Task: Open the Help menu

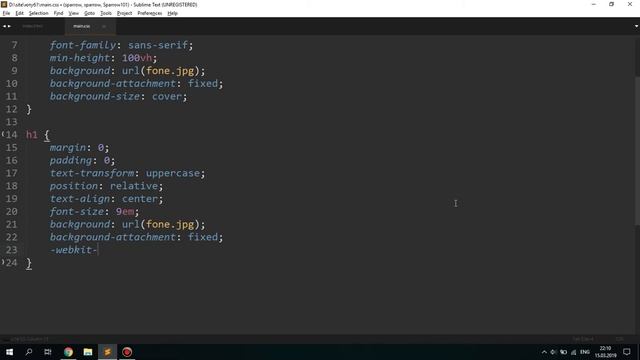Action: click(173, 13)
